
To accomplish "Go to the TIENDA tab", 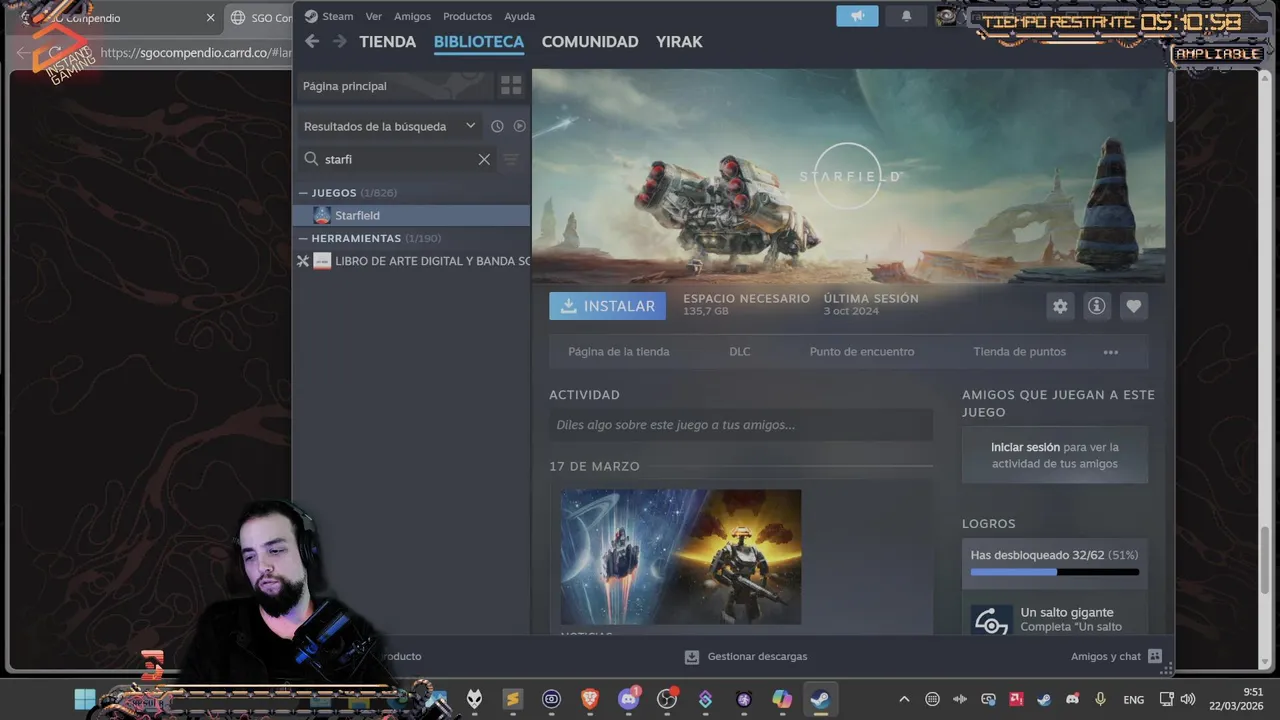I will click(x=387, y=42).
